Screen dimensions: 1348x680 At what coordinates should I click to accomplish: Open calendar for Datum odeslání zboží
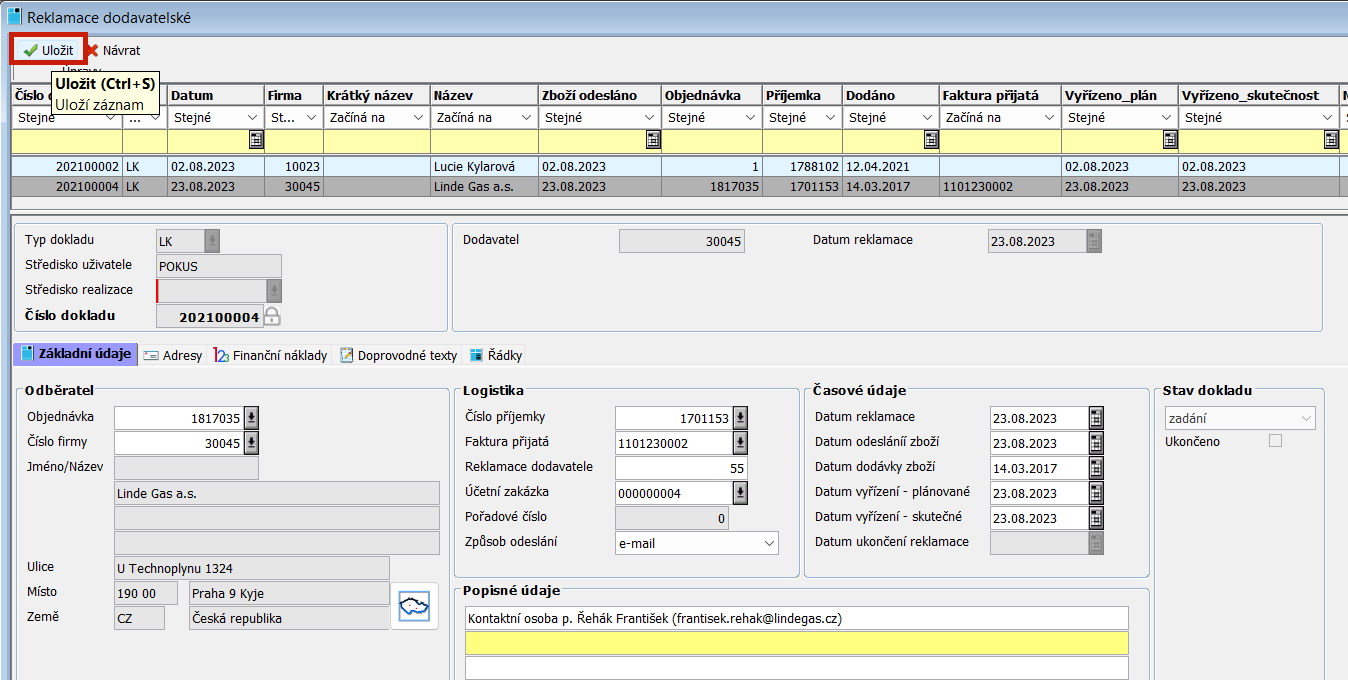[1095, 443]
